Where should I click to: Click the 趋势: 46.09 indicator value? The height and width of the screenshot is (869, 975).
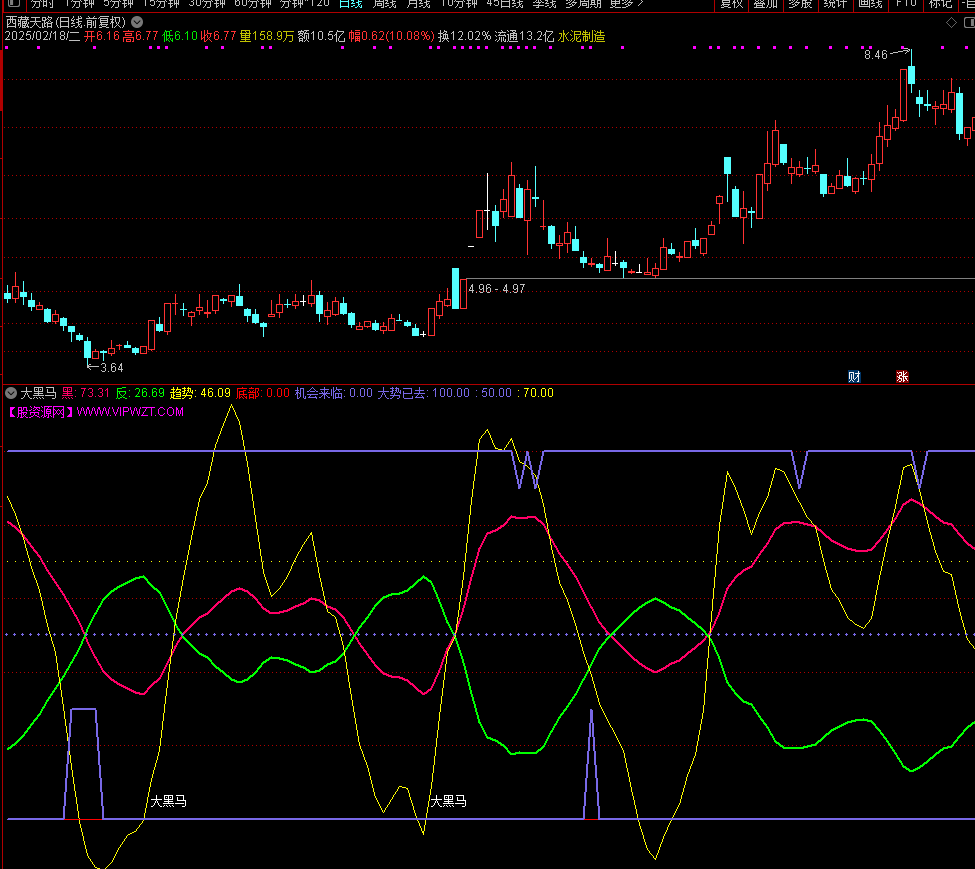tap(200, 393)
